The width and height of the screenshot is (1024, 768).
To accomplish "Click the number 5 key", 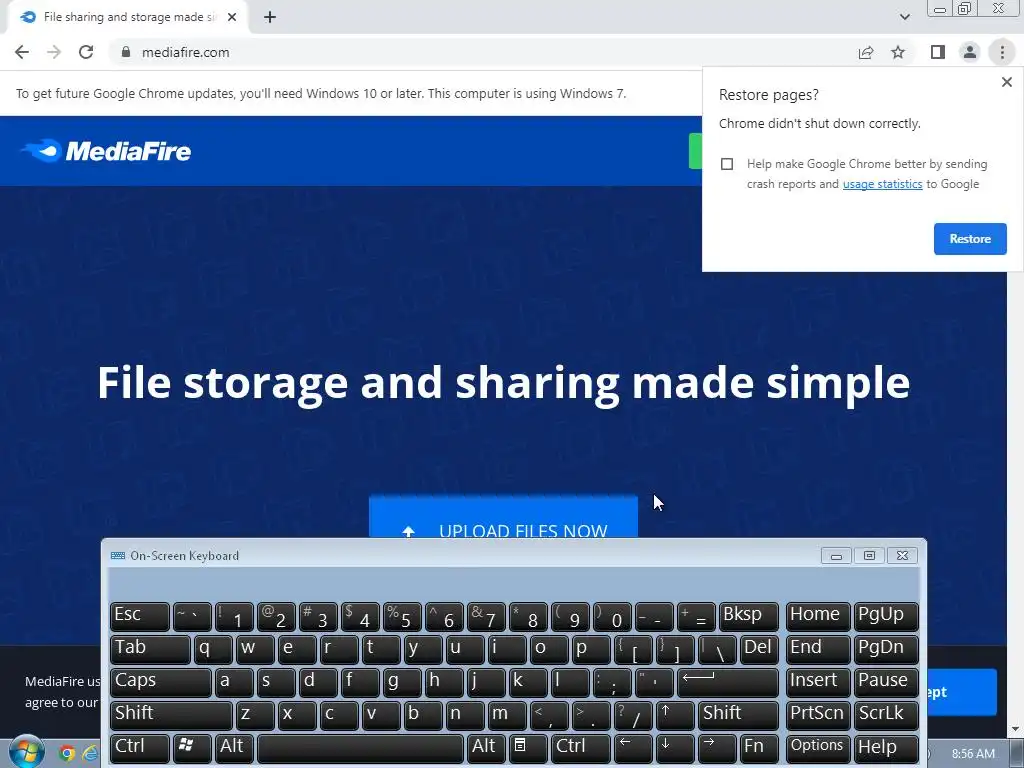I will coord(402,616).
